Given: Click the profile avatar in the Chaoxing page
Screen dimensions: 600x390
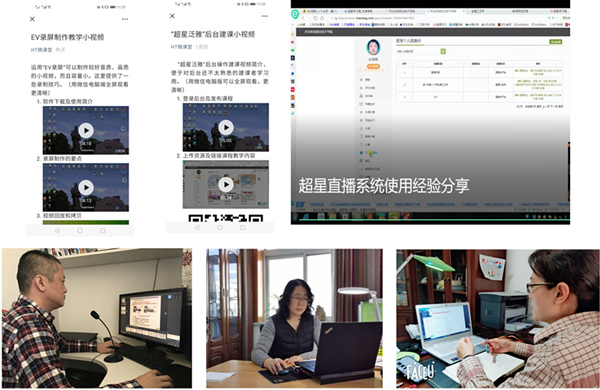Looking at the screenshot, I should point(373,47).
